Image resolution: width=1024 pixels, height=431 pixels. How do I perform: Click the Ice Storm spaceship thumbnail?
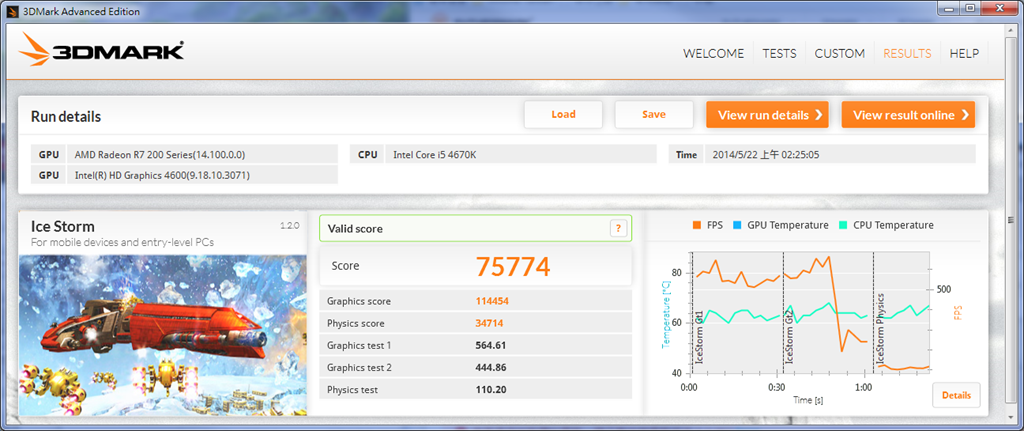tap(163, 335)
